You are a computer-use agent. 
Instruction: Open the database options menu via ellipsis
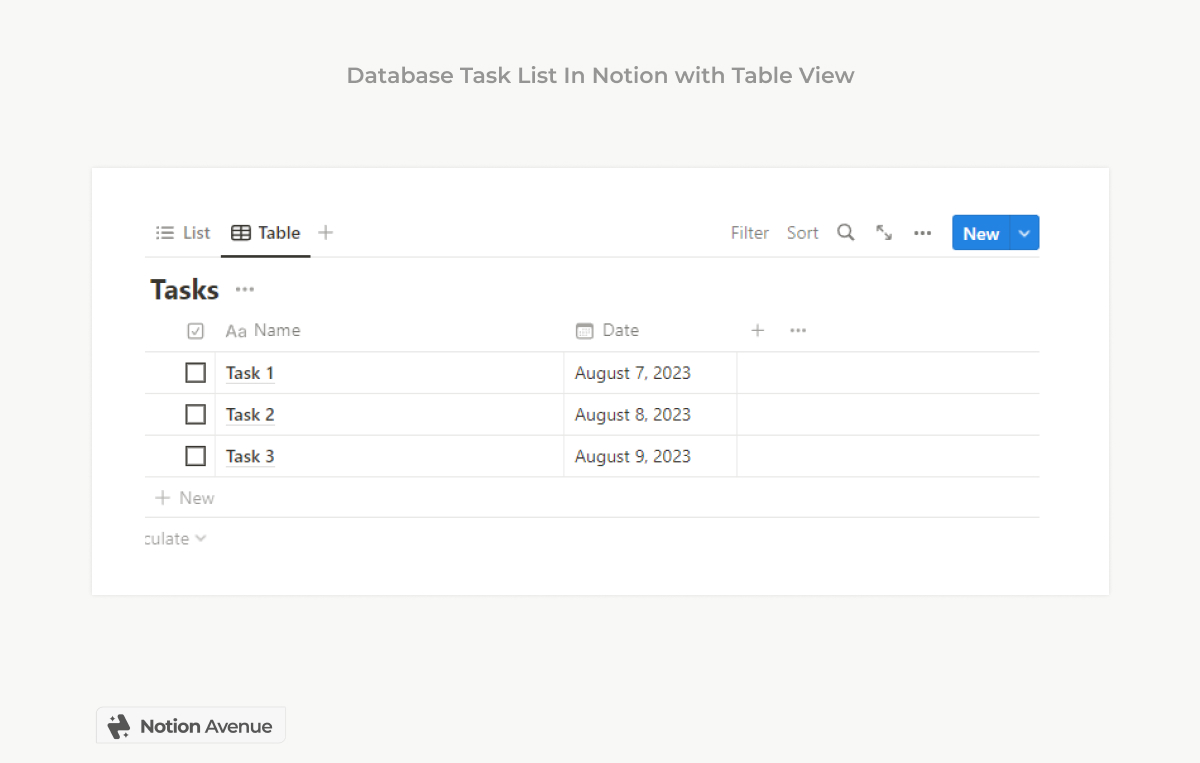click(x=921, y=232)
